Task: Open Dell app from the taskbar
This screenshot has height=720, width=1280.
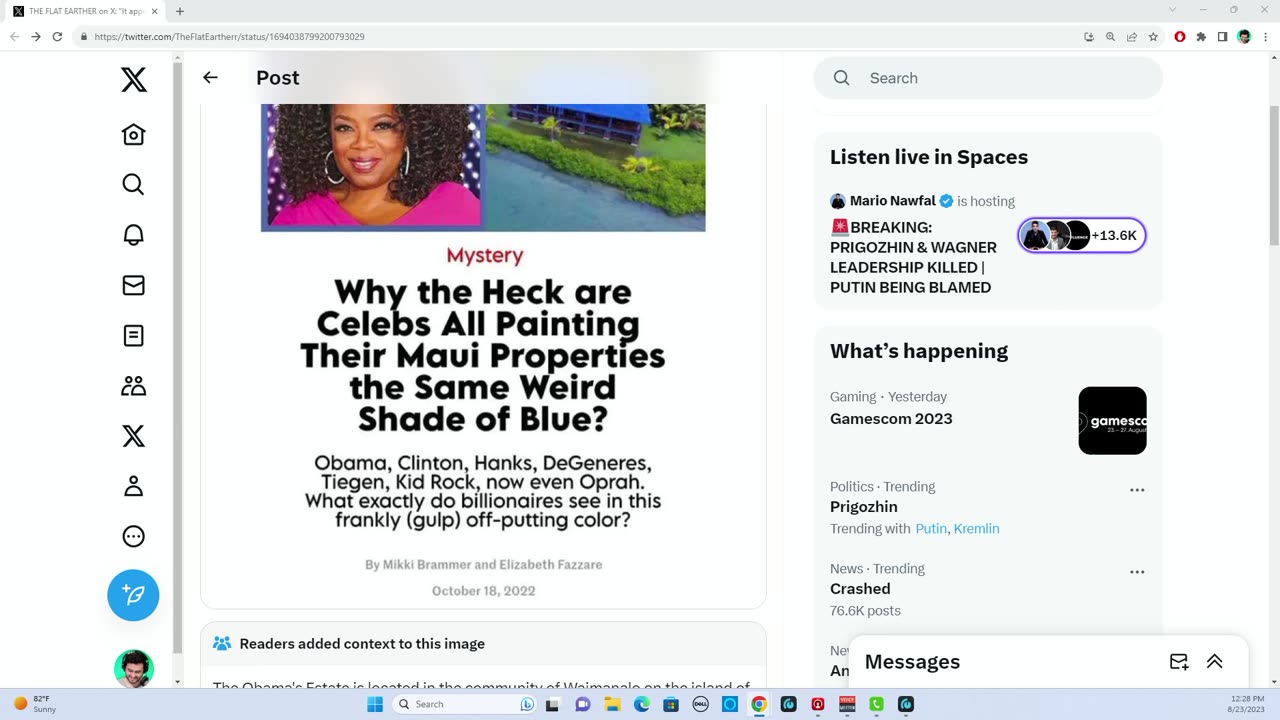Action: (x=700, y=704)
